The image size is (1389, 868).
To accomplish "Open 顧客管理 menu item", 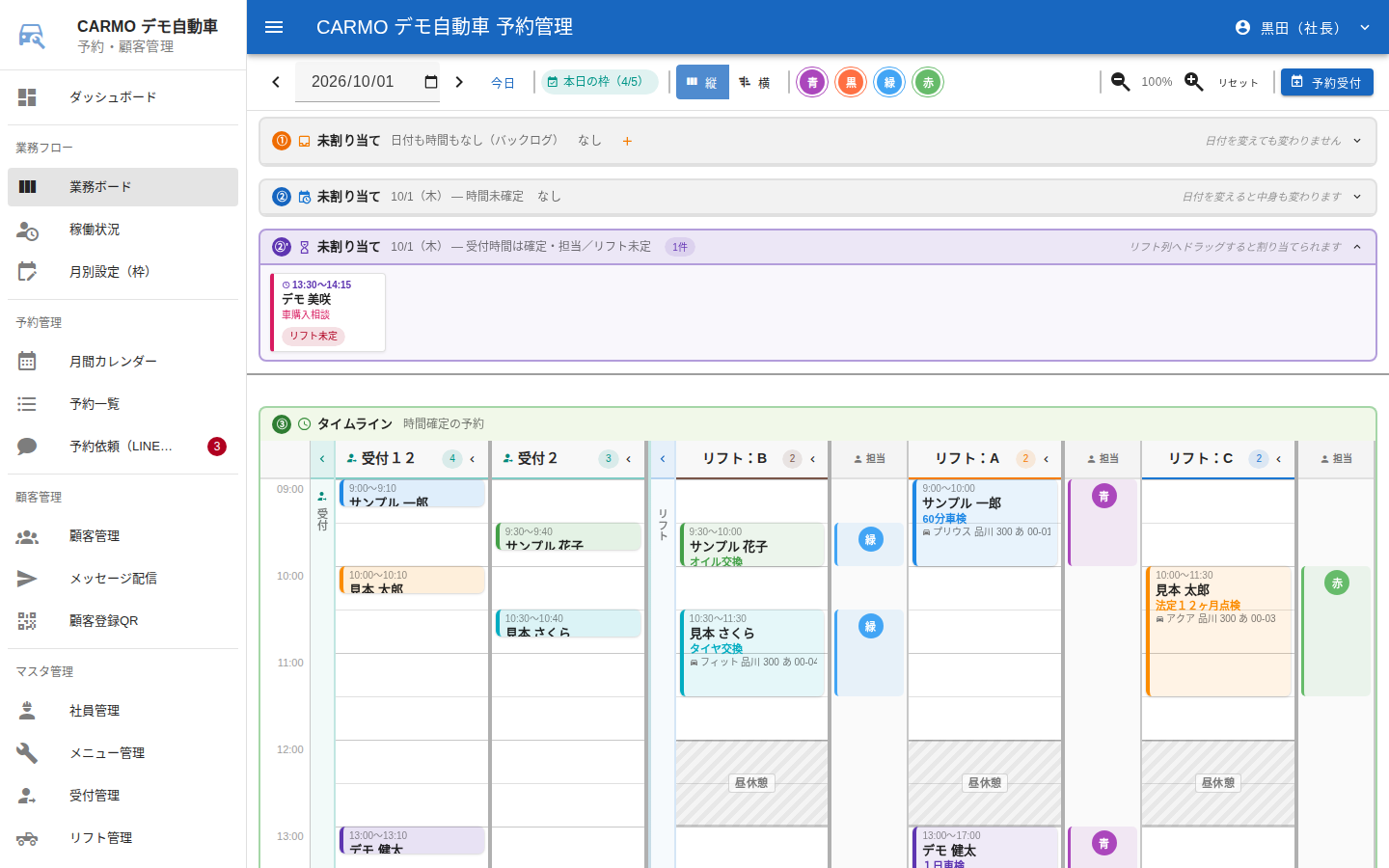I will tap(123, 536).
